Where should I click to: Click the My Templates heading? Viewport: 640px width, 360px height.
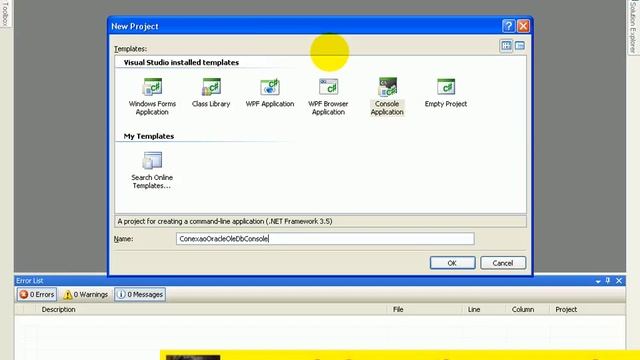coord(149,136)
